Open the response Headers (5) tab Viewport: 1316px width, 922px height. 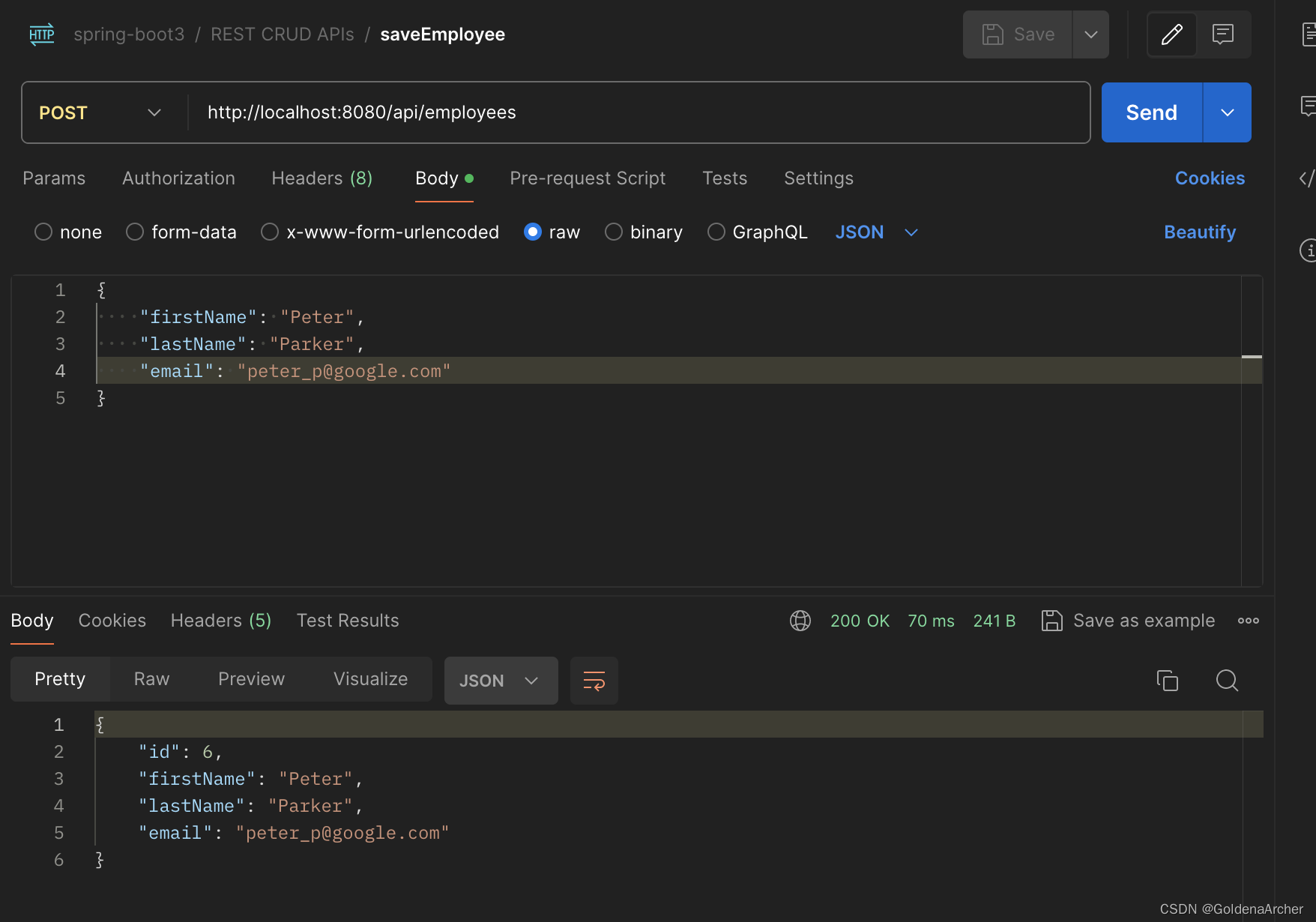(221, 621)
